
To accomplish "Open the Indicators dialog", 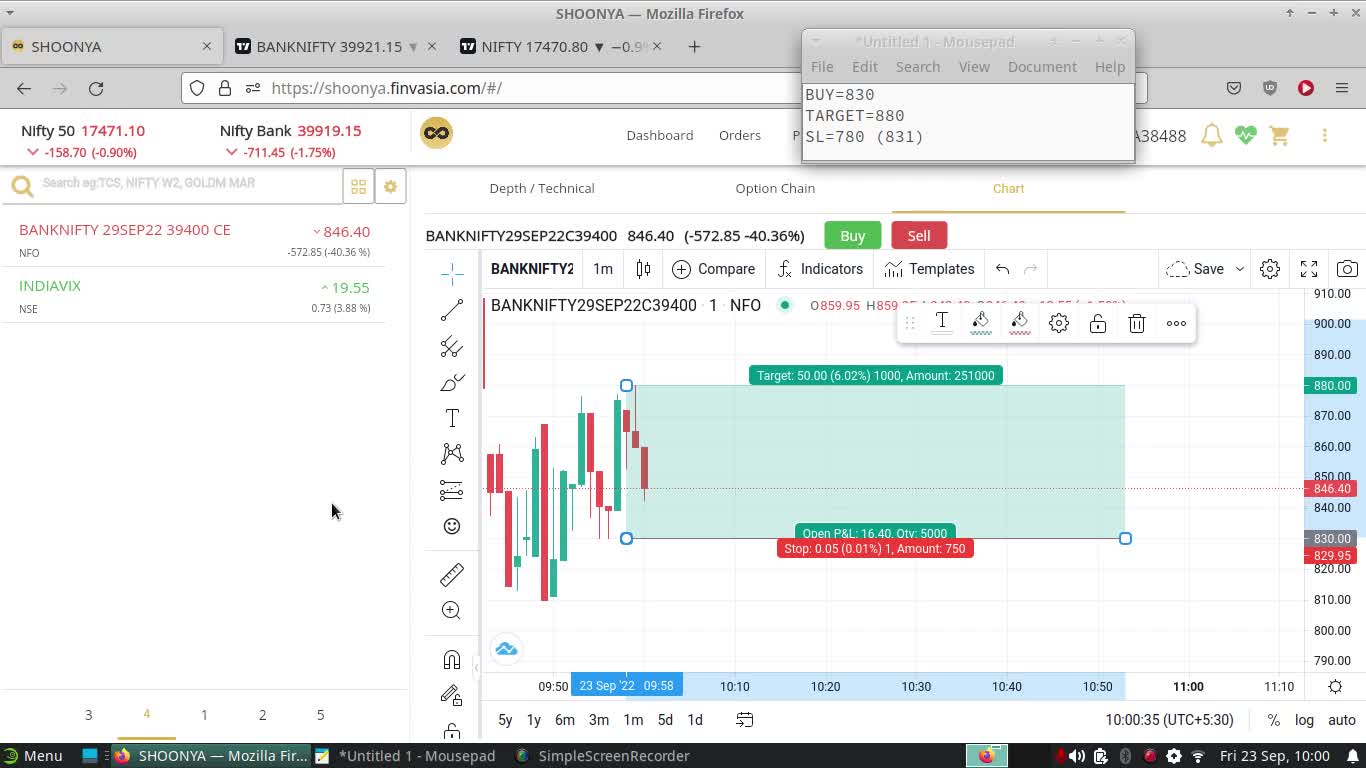I will [x=819, y=269].
